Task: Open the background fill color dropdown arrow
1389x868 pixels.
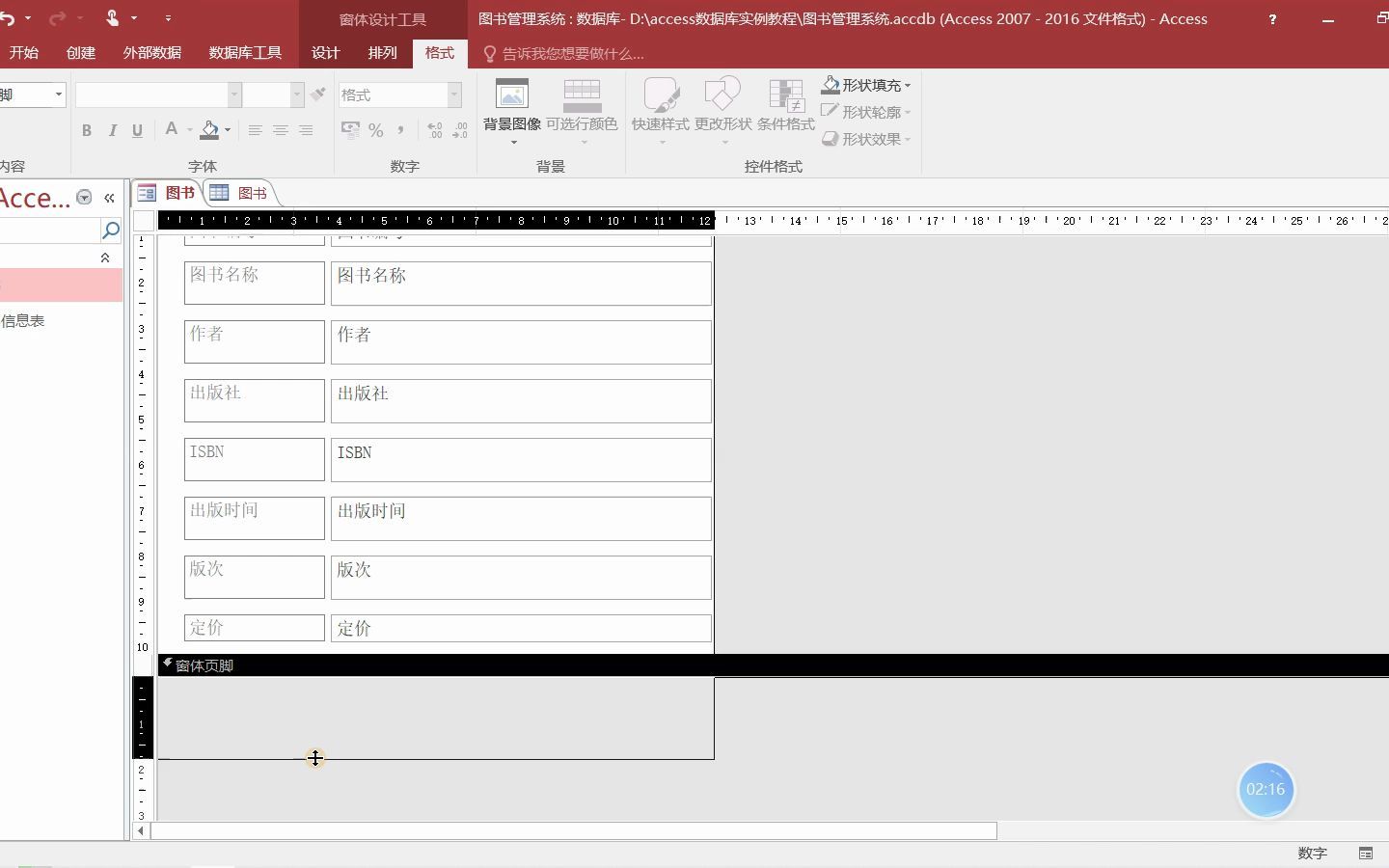Action: [x=228, y=130]
